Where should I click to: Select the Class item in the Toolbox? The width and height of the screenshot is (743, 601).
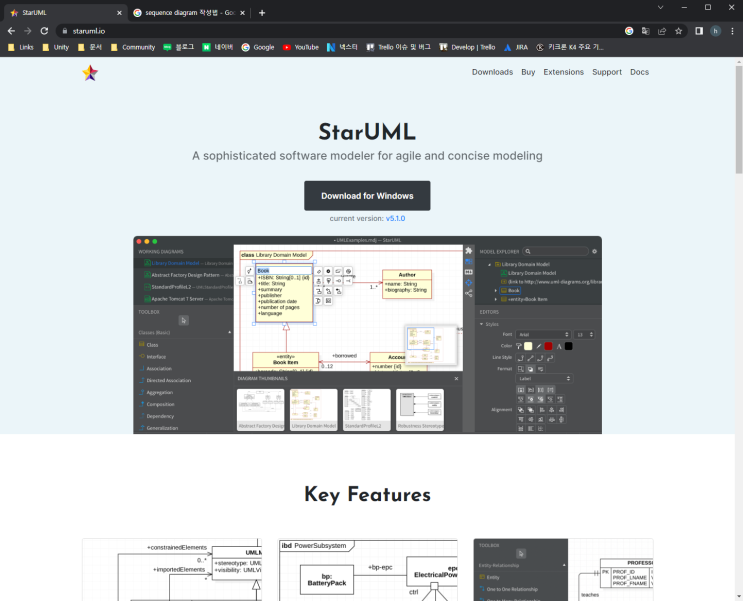[x=149, y=345]
